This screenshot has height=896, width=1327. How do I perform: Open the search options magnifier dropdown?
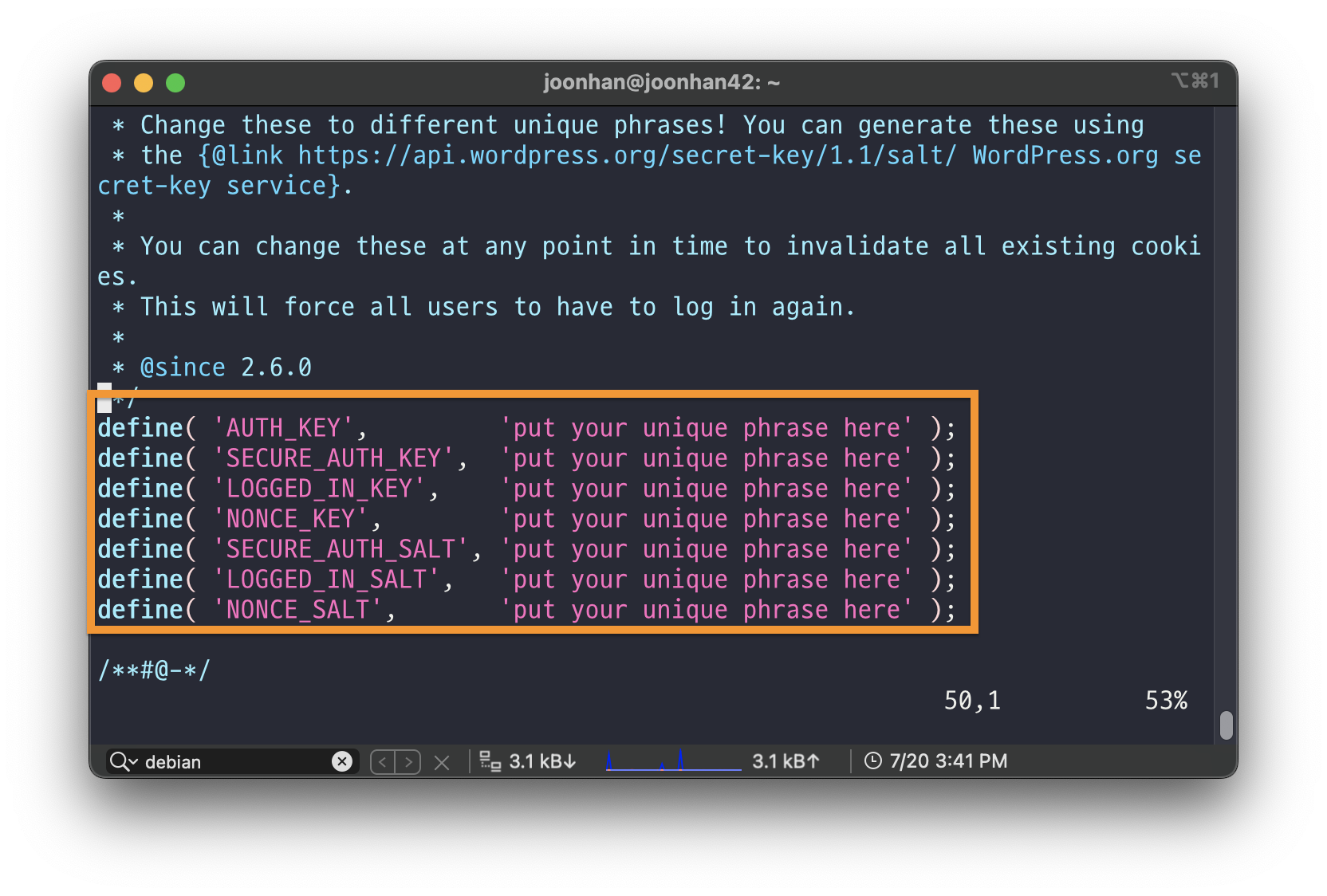coord(123,762)
